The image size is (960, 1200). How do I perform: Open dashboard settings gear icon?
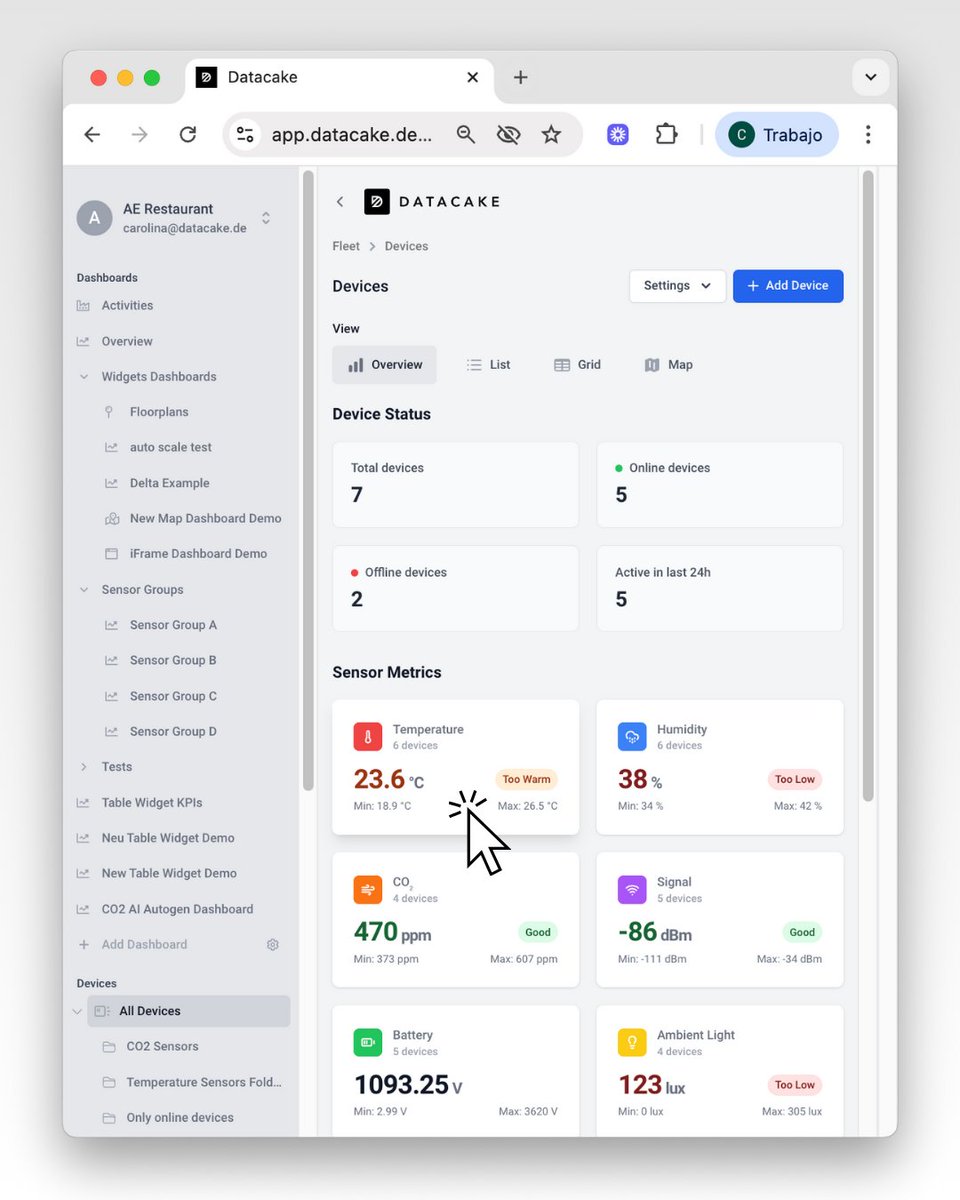click(272, 944)
